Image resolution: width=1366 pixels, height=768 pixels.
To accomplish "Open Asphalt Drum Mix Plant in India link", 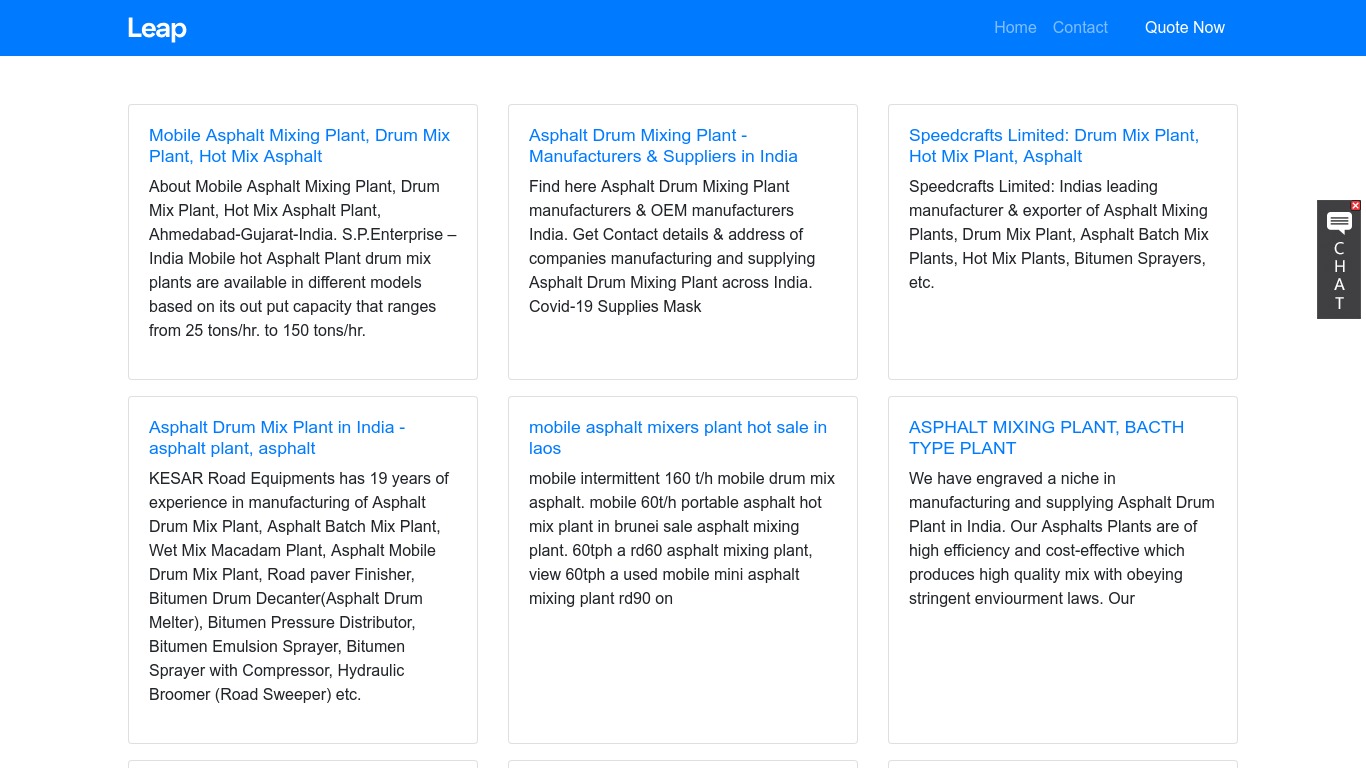I will [x=276, y=438].
